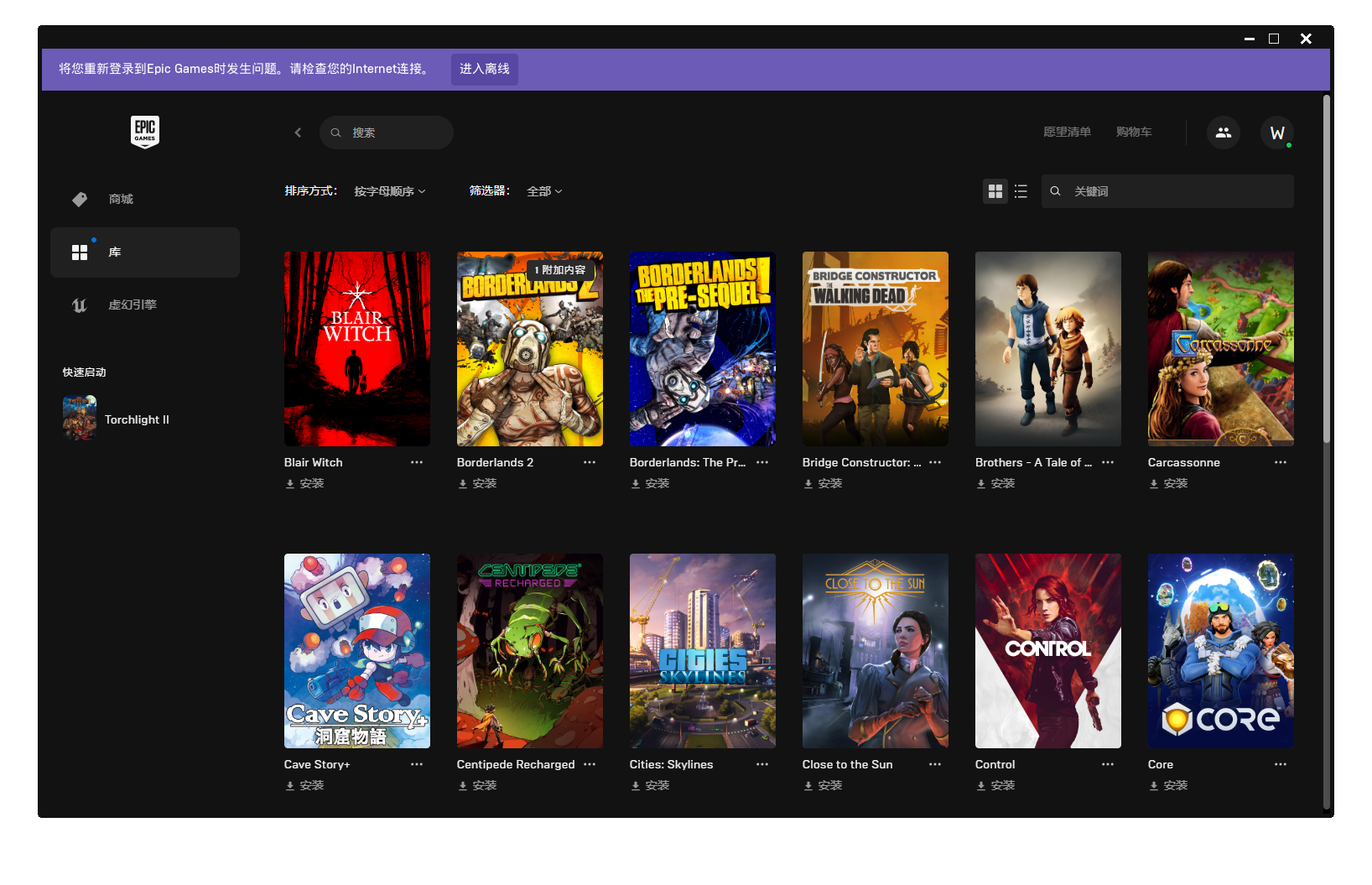Click 进入离线 to go offline

coord(485,69)
